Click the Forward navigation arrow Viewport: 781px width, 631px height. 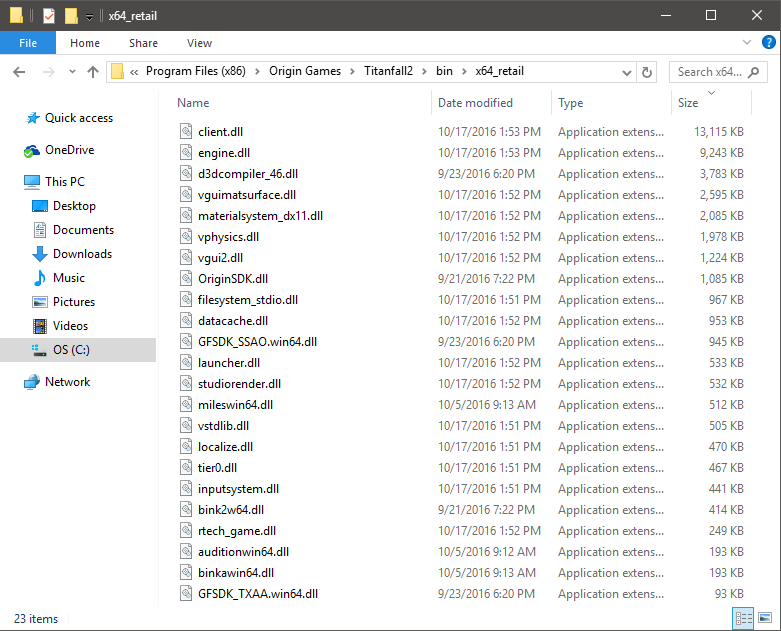(x=48, y=72)
